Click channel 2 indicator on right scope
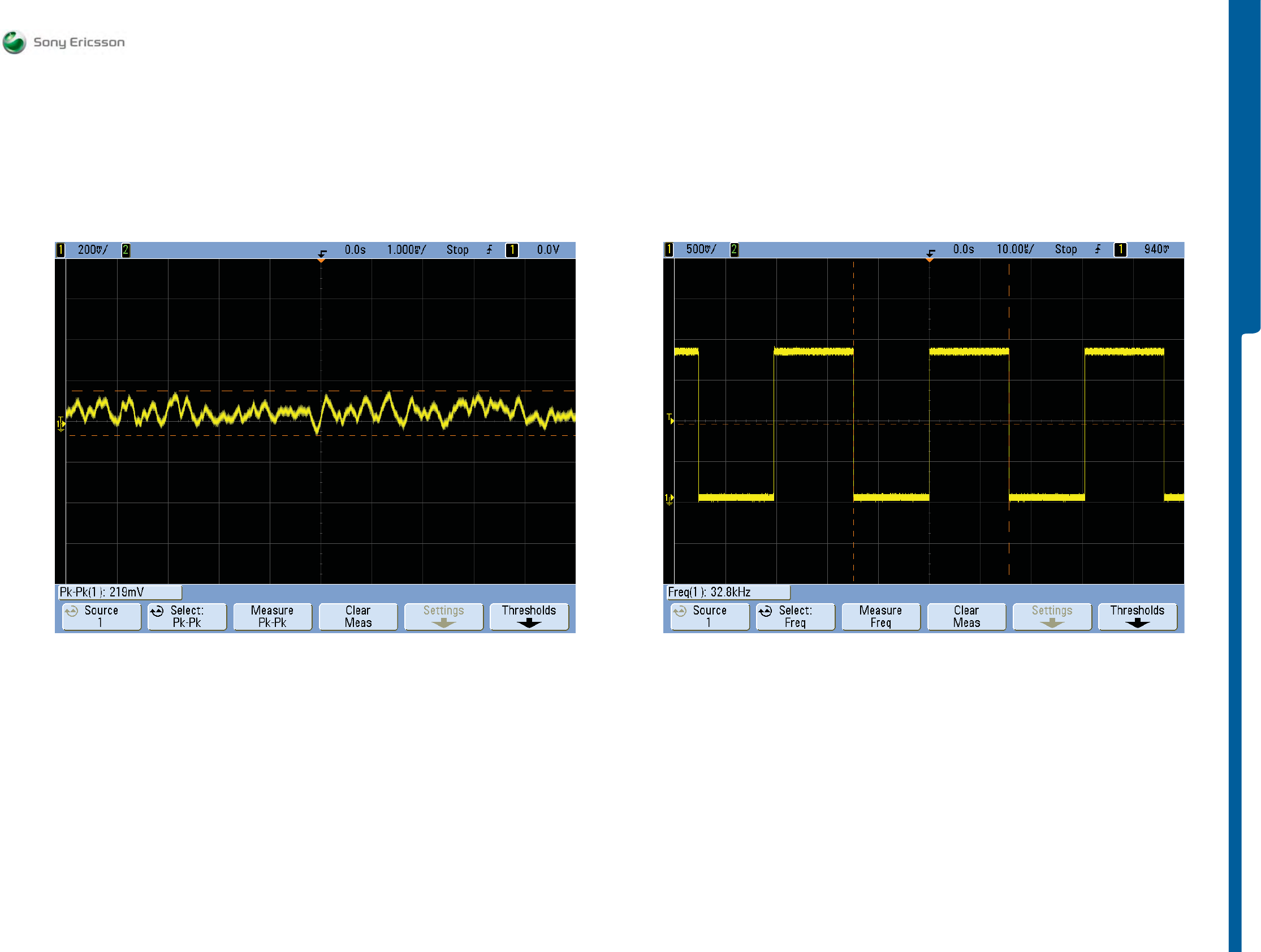Image resolution: width=1261 pixels, height=952 pixels. click(734, 249)
